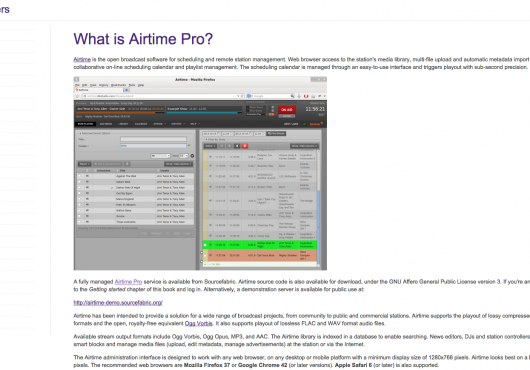Click the round help icon beside the search dropdowns

click(192, 156)
